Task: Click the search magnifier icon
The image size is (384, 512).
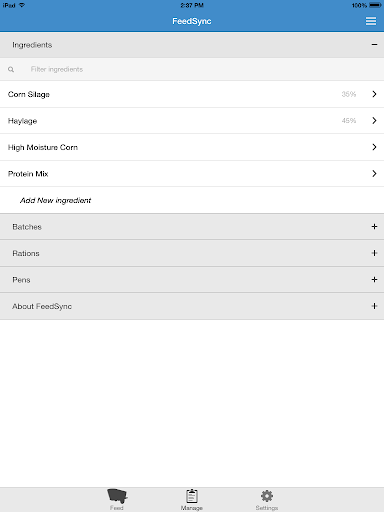Action: coord(11,69)
